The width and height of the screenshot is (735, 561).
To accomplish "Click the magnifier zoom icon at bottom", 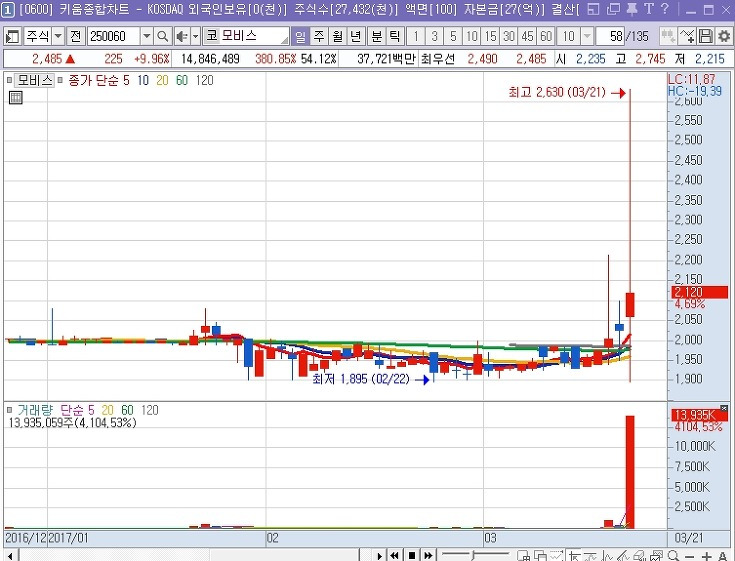I will point(674,555).
